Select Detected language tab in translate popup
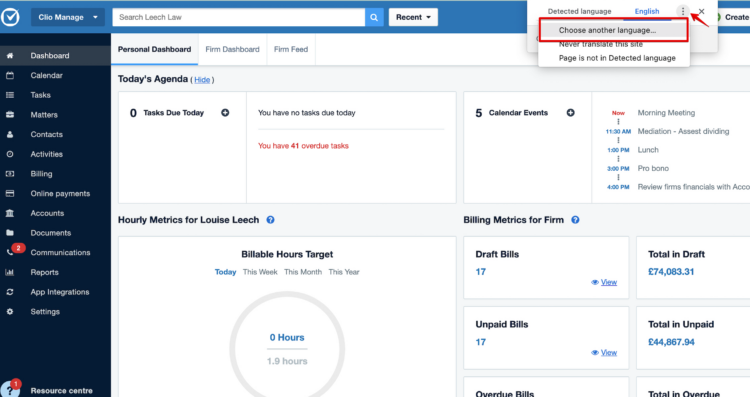The image size is (750, 397). point(579,11)
